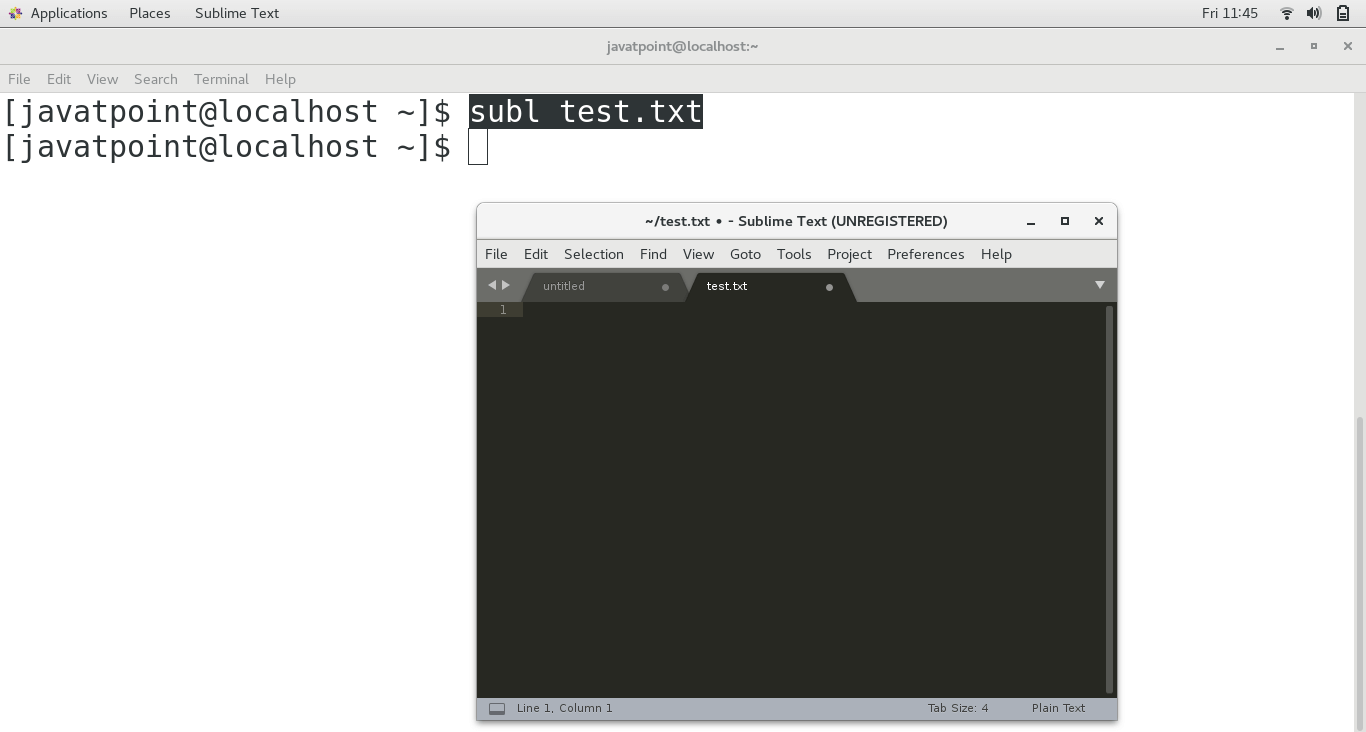The height and width of the screenshot is (732, 1366).
Task: Switch to the untitled tab
Action: pos(604,286)
